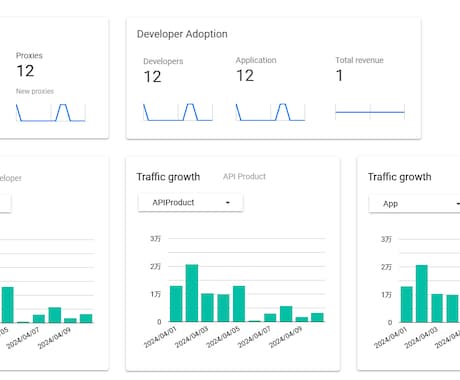
Task: Click the APIProduct dropdown arrow
Action: coord(228,203)
